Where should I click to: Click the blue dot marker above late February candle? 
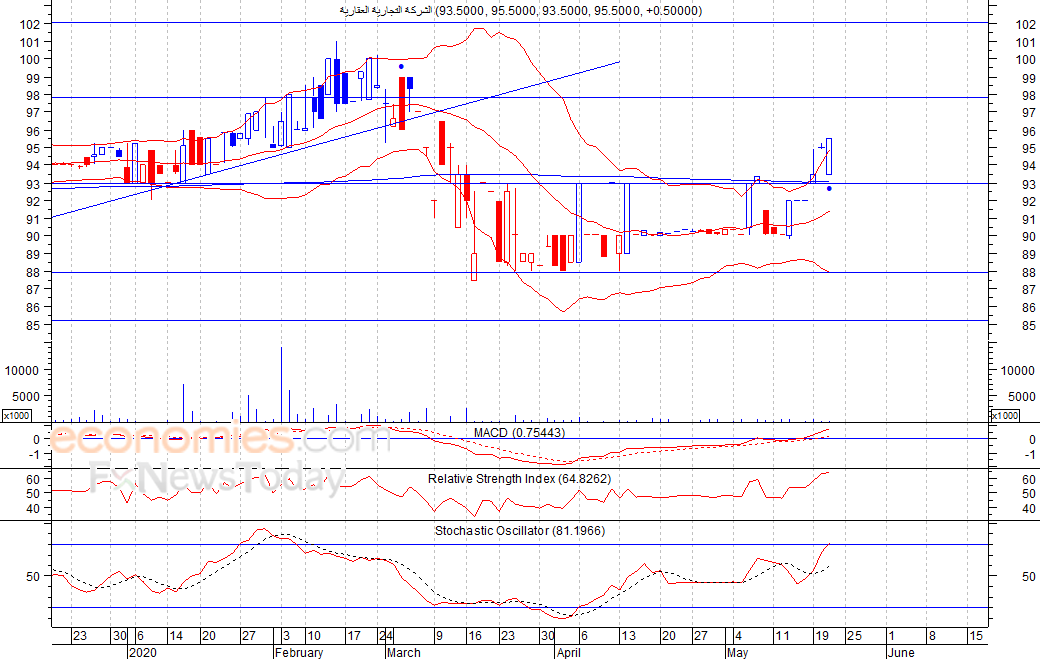pos(401,66)
